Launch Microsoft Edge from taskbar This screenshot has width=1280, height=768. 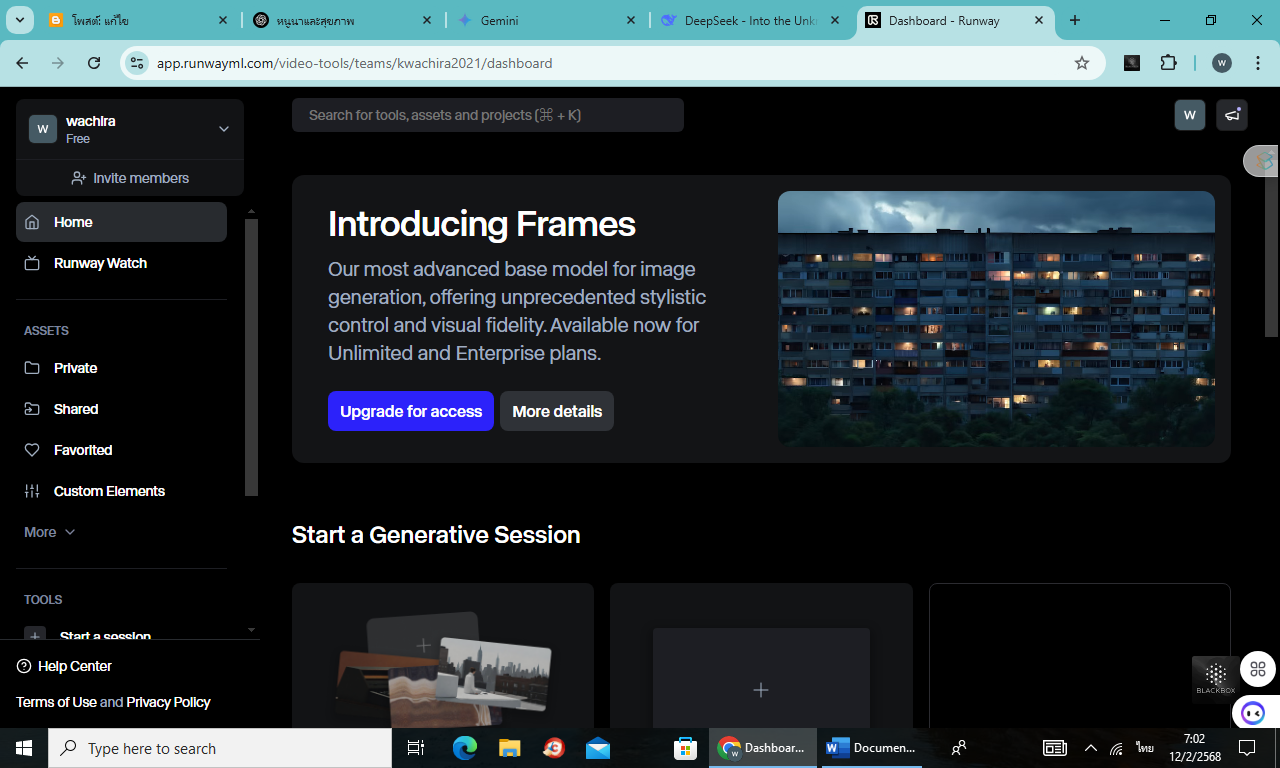465,748
